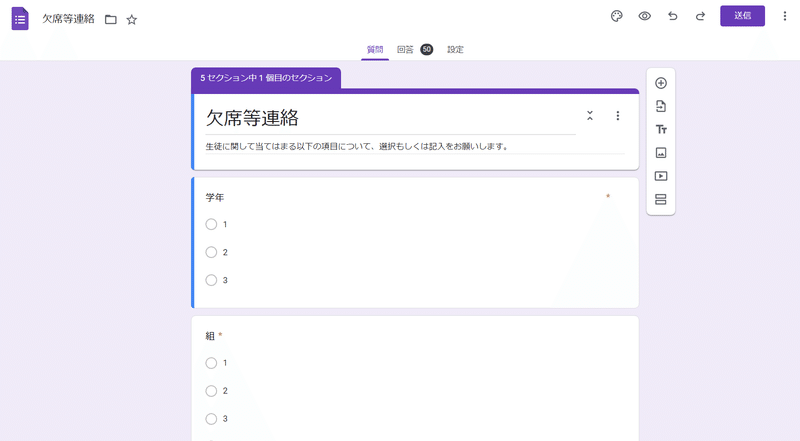This screenshot has height=441, width=800.
Task: Select option 2 under 学年
Action: (211, 252)
